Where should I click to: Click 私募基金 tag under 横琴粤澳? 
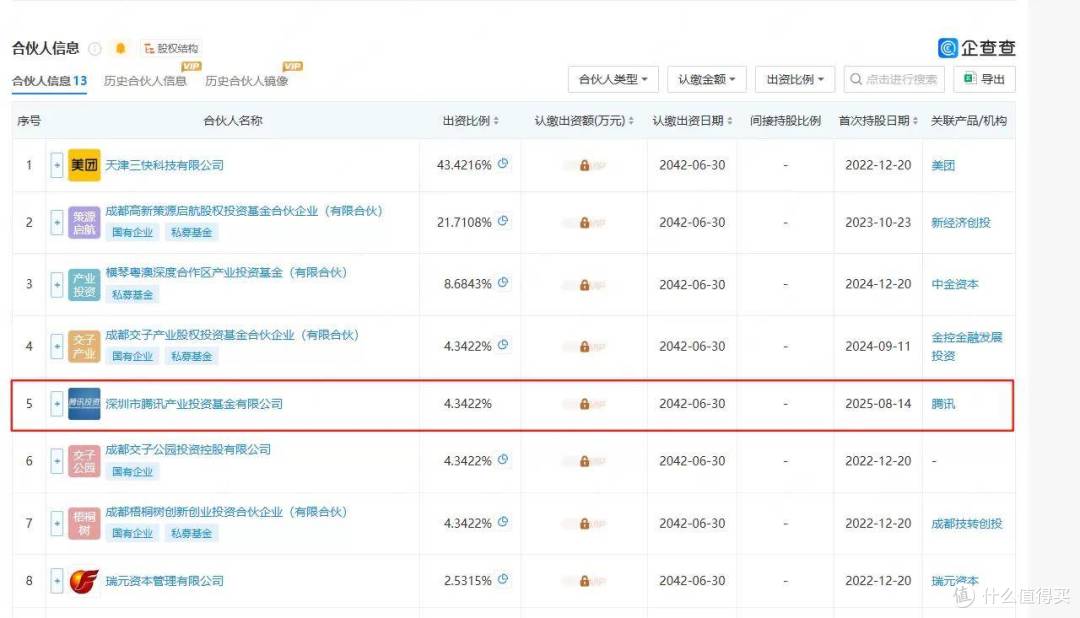tap(132, 294)
